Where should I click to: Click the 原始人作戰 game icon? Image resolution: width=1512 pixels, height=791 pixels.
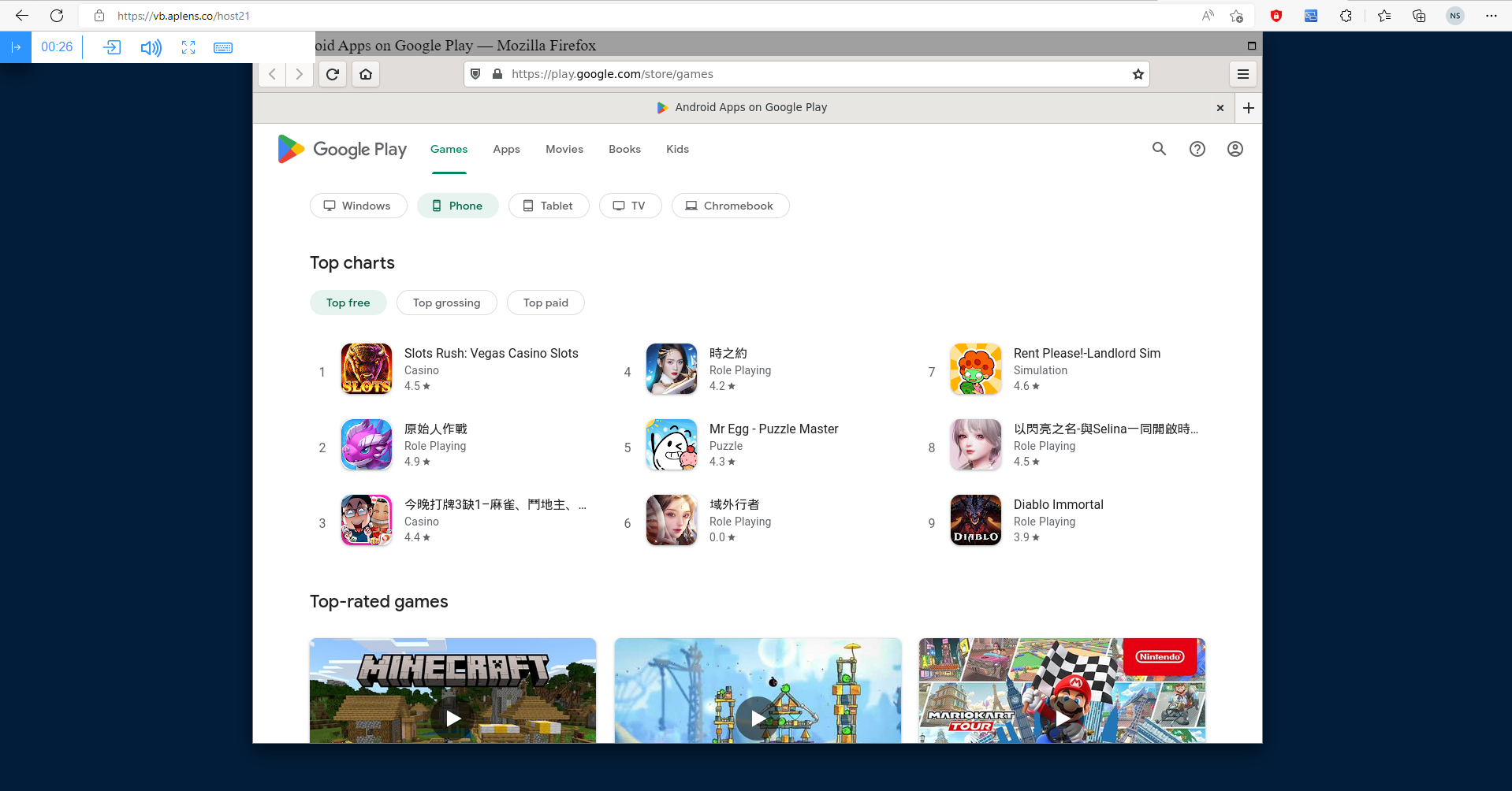366,444
